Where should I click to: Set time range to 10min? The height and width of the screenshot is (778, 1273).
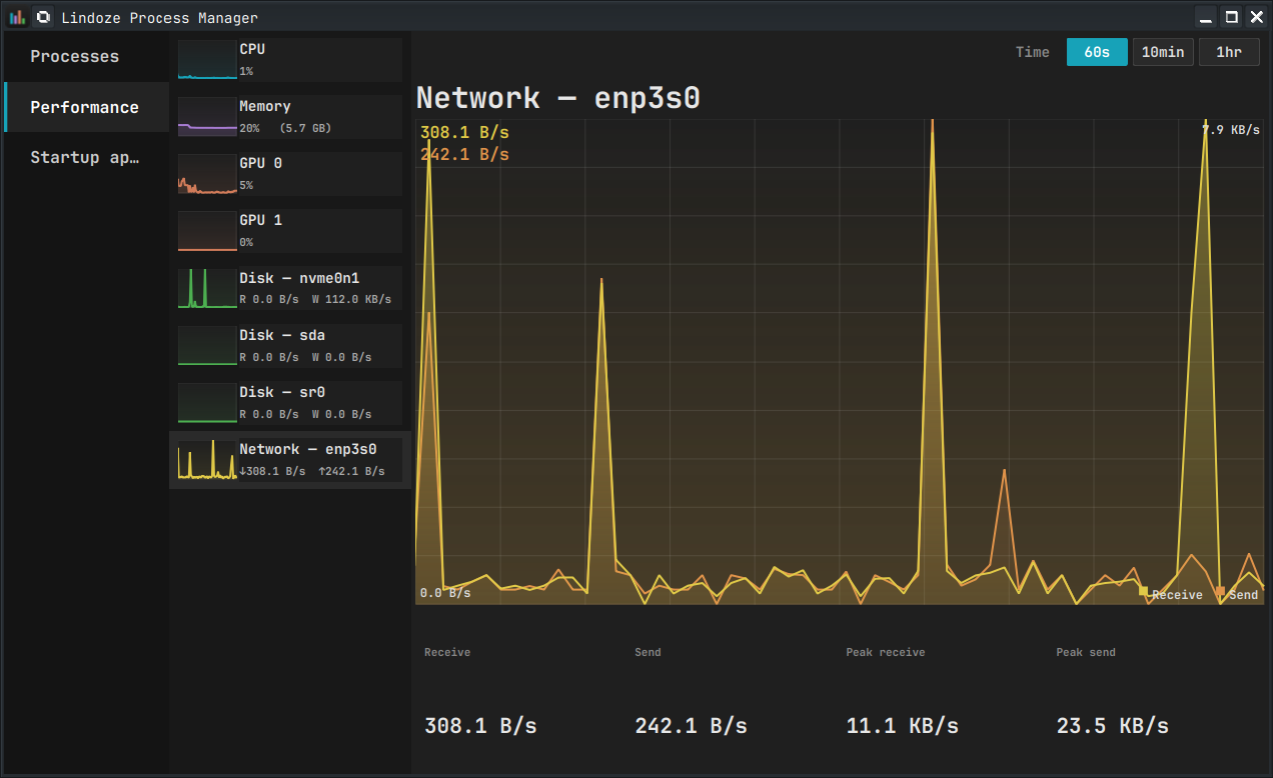pyautogui.click(x=1163, y=52)
